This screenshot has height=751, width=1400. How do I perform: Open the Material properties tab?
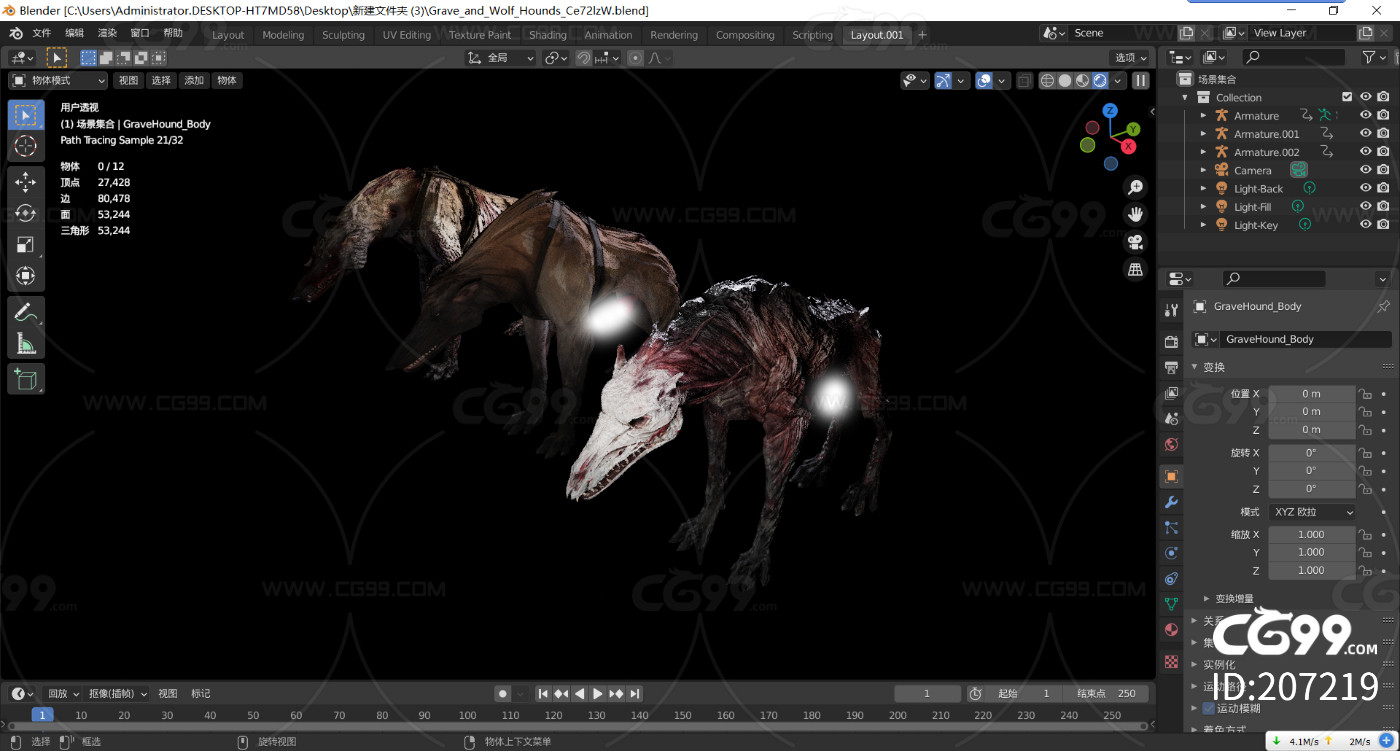click(x=1171, y=630)
